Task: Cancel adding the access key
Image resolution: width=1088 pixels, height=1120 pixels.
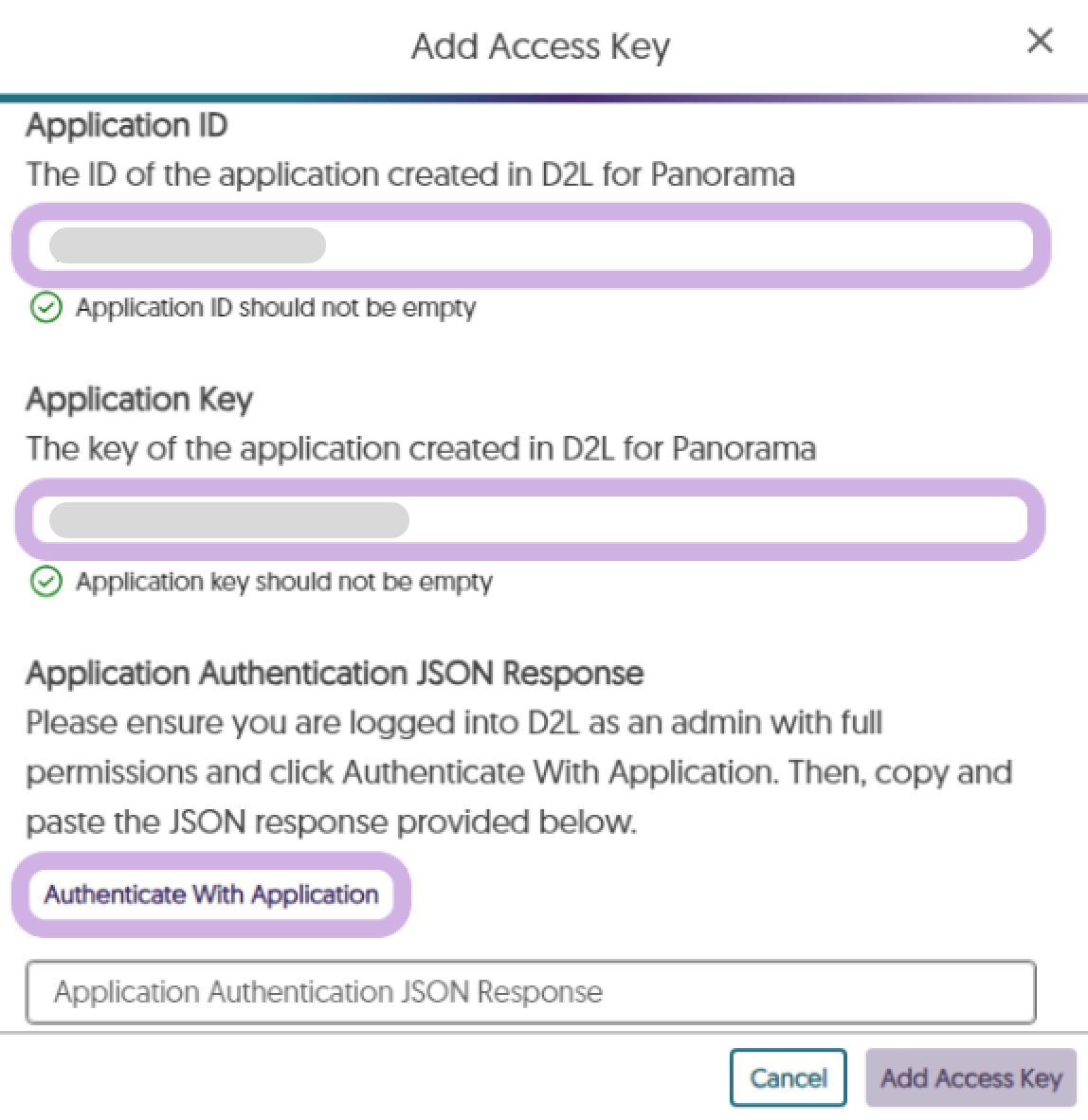Action: coord(788,1077)
